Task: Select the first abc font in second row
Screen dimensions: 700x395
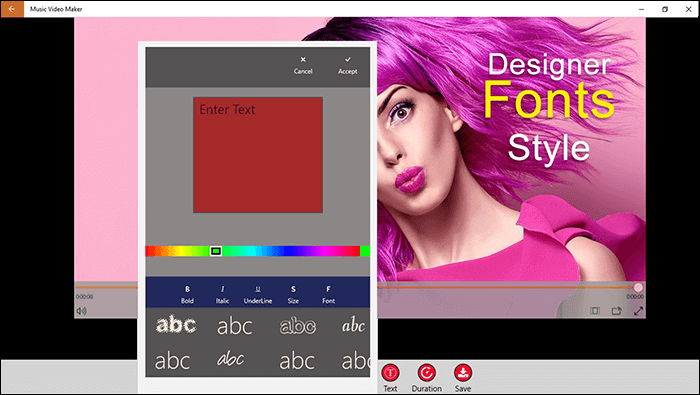Action: [172, 361]
